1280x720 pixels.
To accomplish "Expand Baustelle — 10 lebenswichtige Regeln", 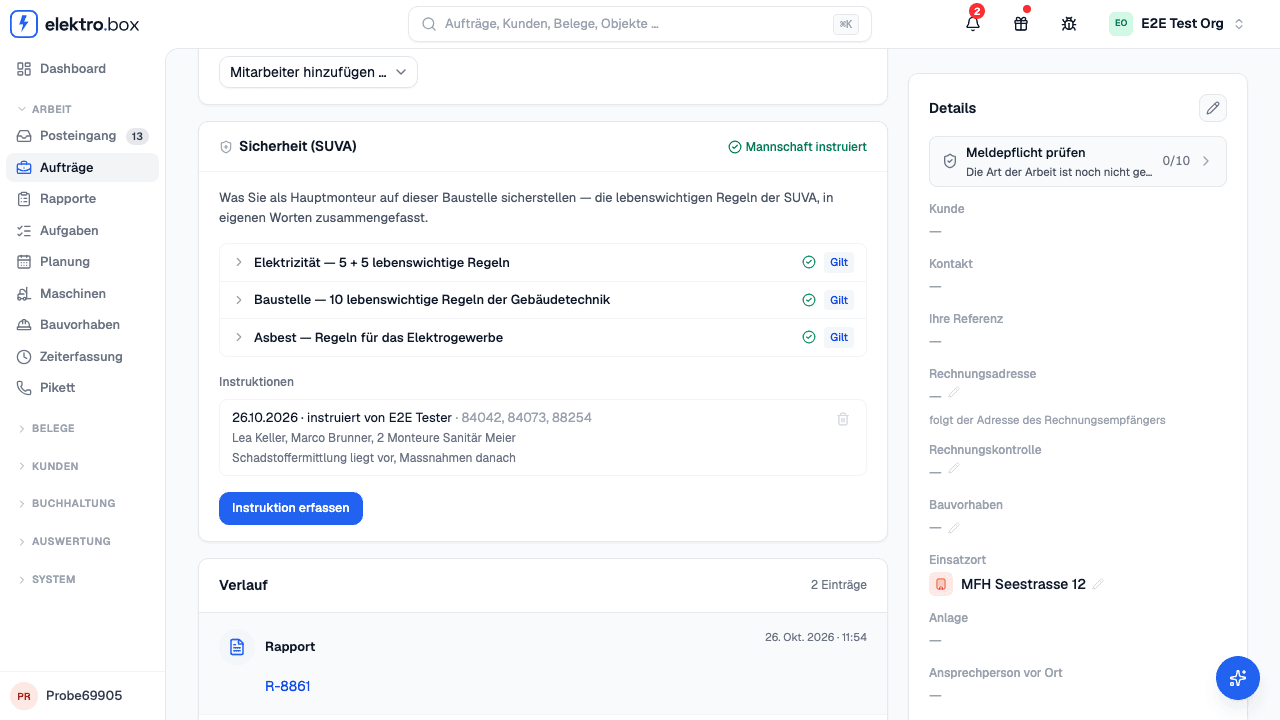I will (543, 300).
